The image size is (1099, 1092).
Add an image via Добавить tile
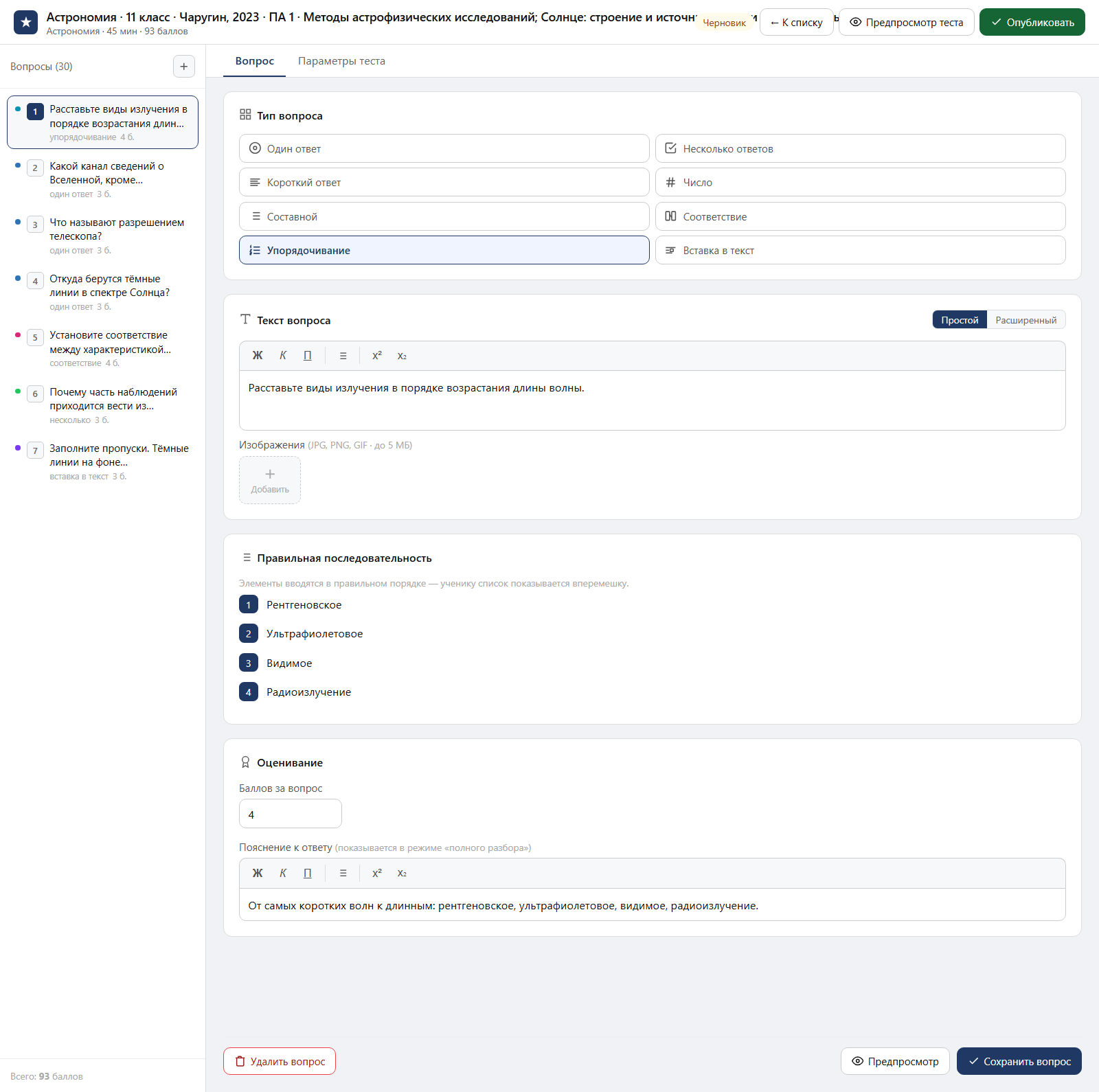click(x=270, y=480)
